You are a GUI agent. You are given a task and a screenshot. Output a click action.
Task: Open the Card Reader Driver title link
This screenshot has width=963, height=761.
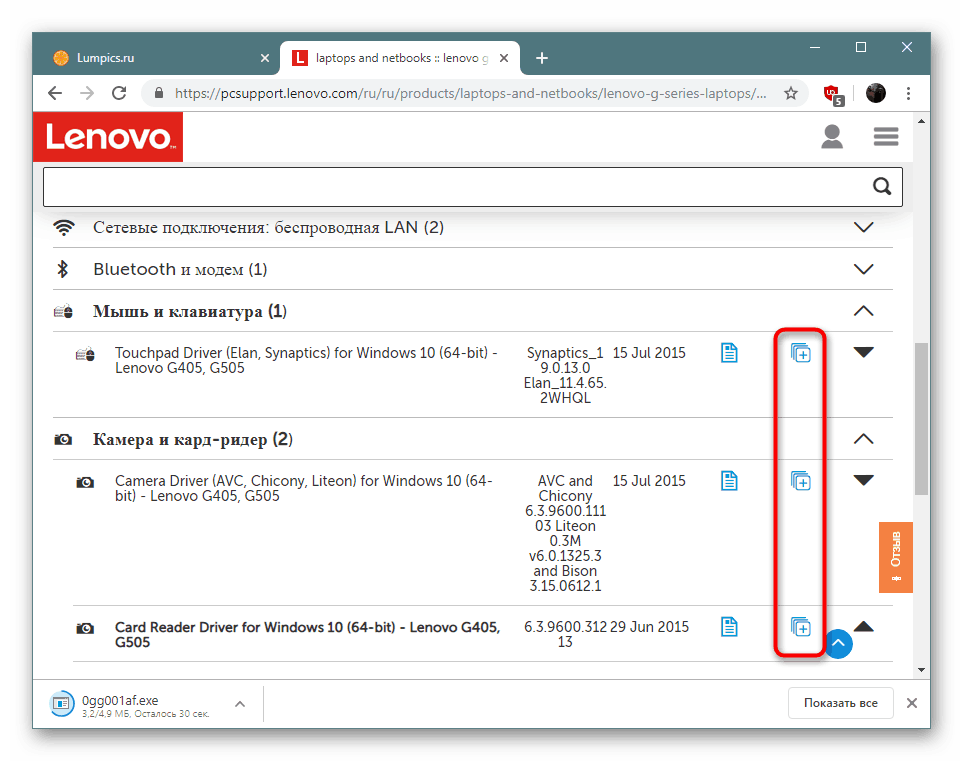coord(307,634)
